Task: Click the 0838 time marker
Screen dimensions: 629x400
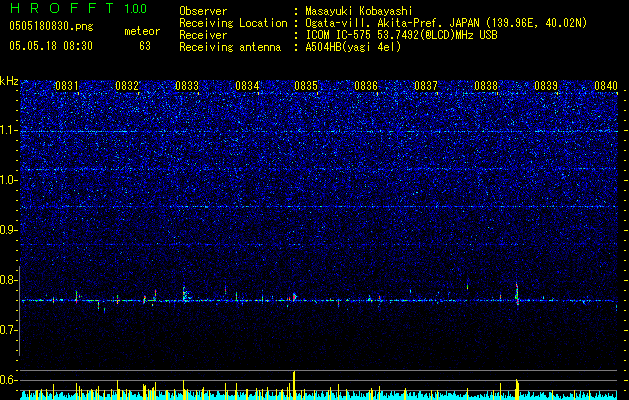Action: click(x=486, y=86)
